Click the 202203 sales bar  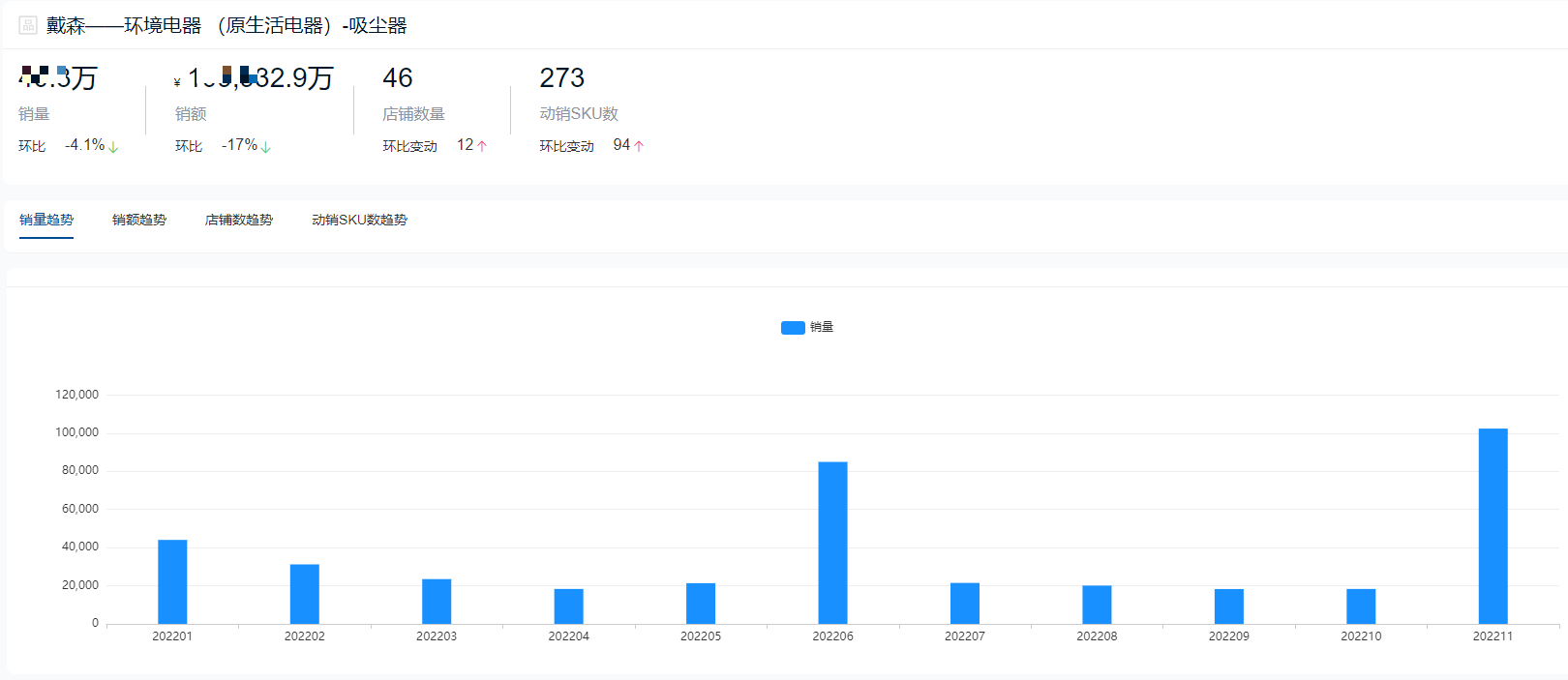point(437,601)
